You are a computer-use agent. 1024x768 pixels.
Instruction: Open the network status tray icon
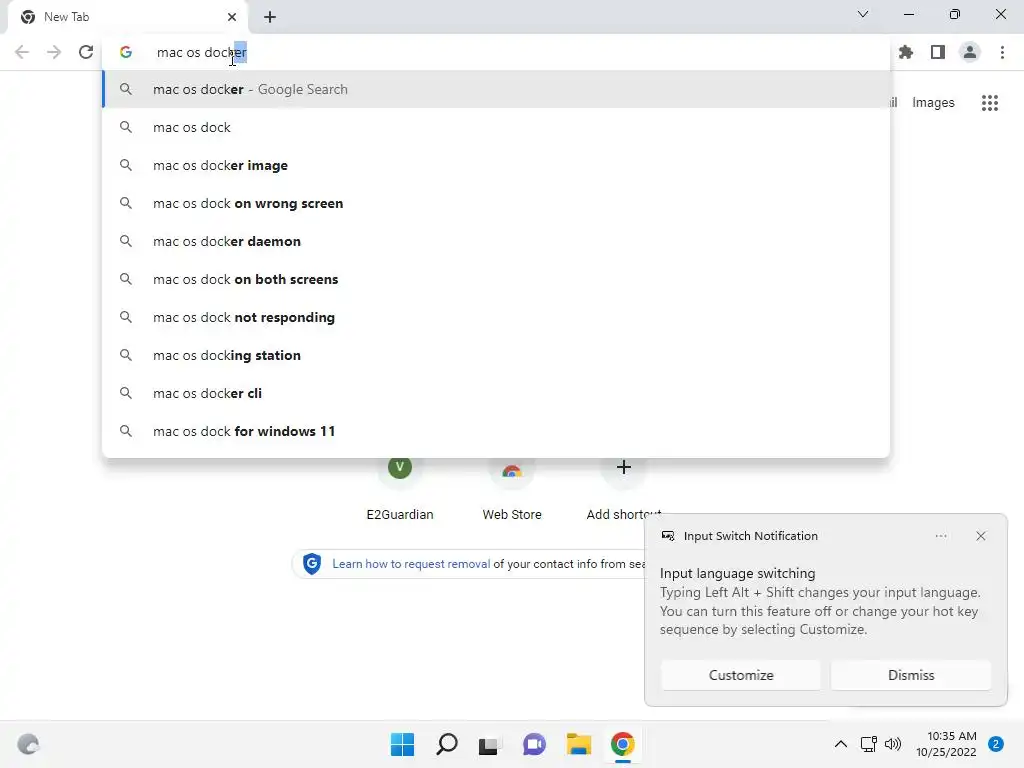(869, 744)
